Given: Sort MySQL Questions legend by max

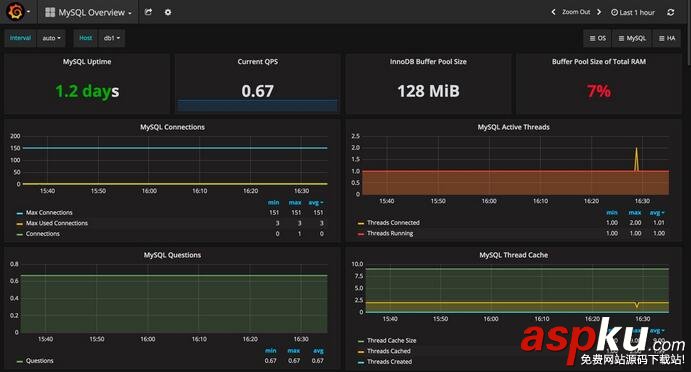Looking at the screenshot, I should 293,350.
